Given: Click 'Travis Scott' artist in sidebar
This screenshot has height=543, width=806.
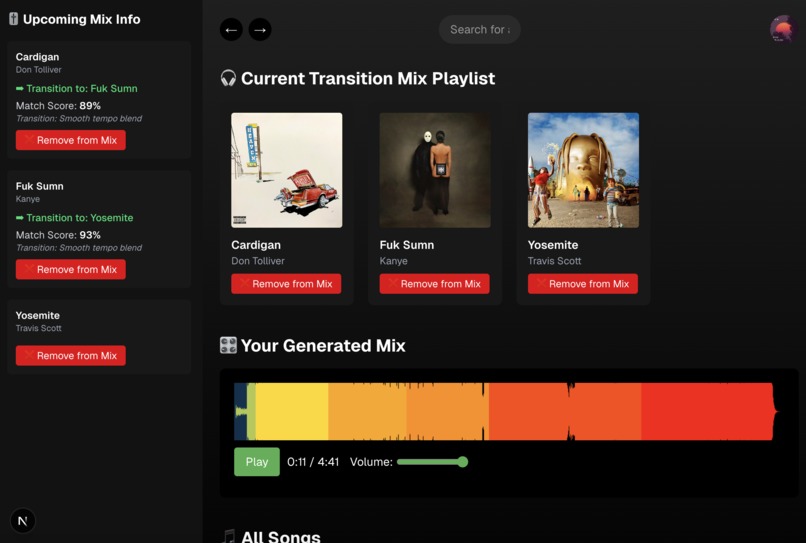Looking at the screenshot, I should [39, 328].
